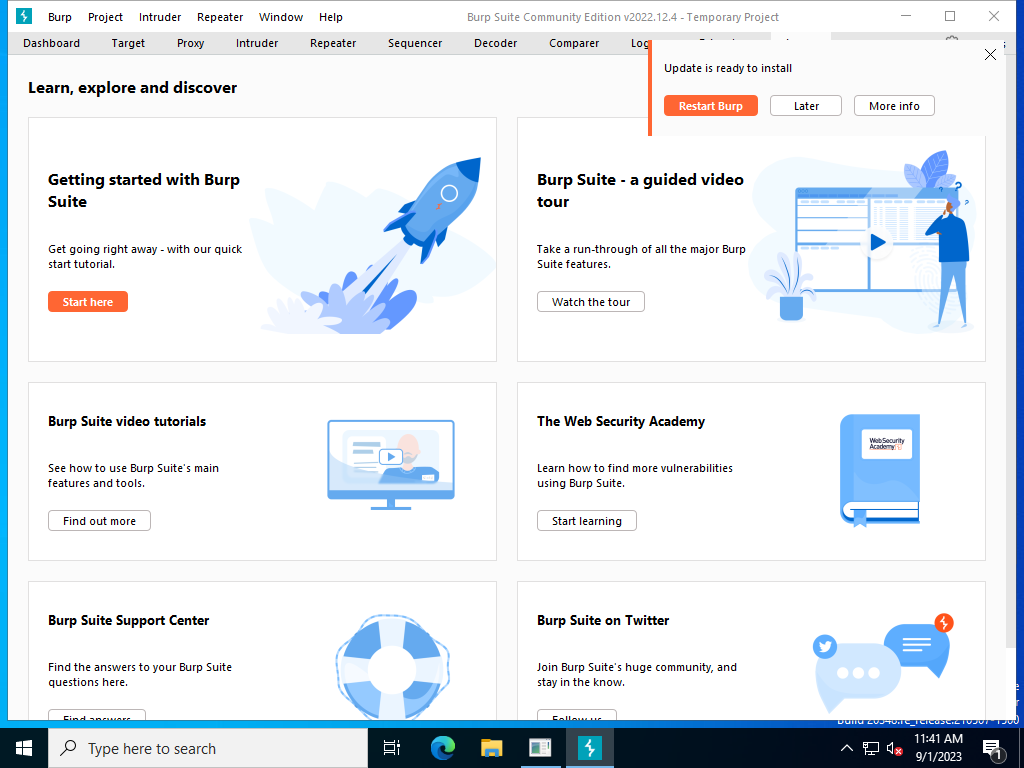Click the Learn, explore and discover heading
The image size is (1024, 768).
coord(133,88)
